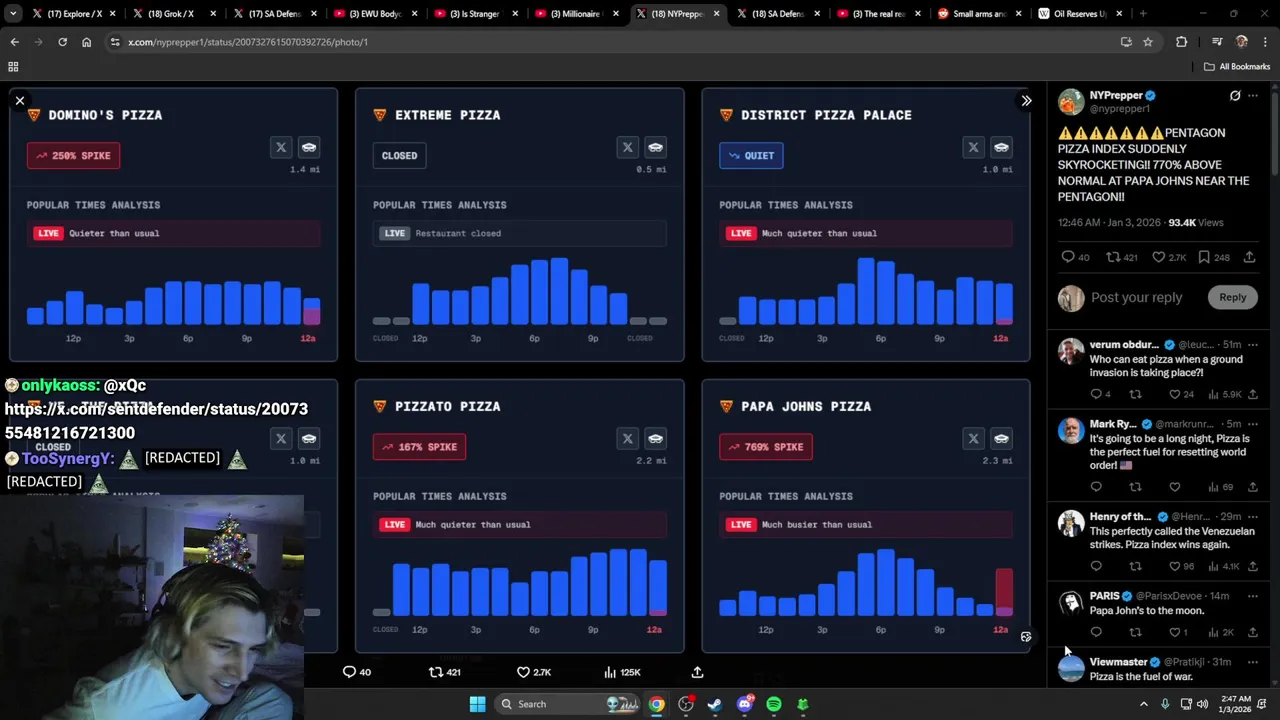Viewport: 1280px width, 720px height.
Task: Switch to the Oil Reserves Wikipedia tab
Action: point(1079,14)
